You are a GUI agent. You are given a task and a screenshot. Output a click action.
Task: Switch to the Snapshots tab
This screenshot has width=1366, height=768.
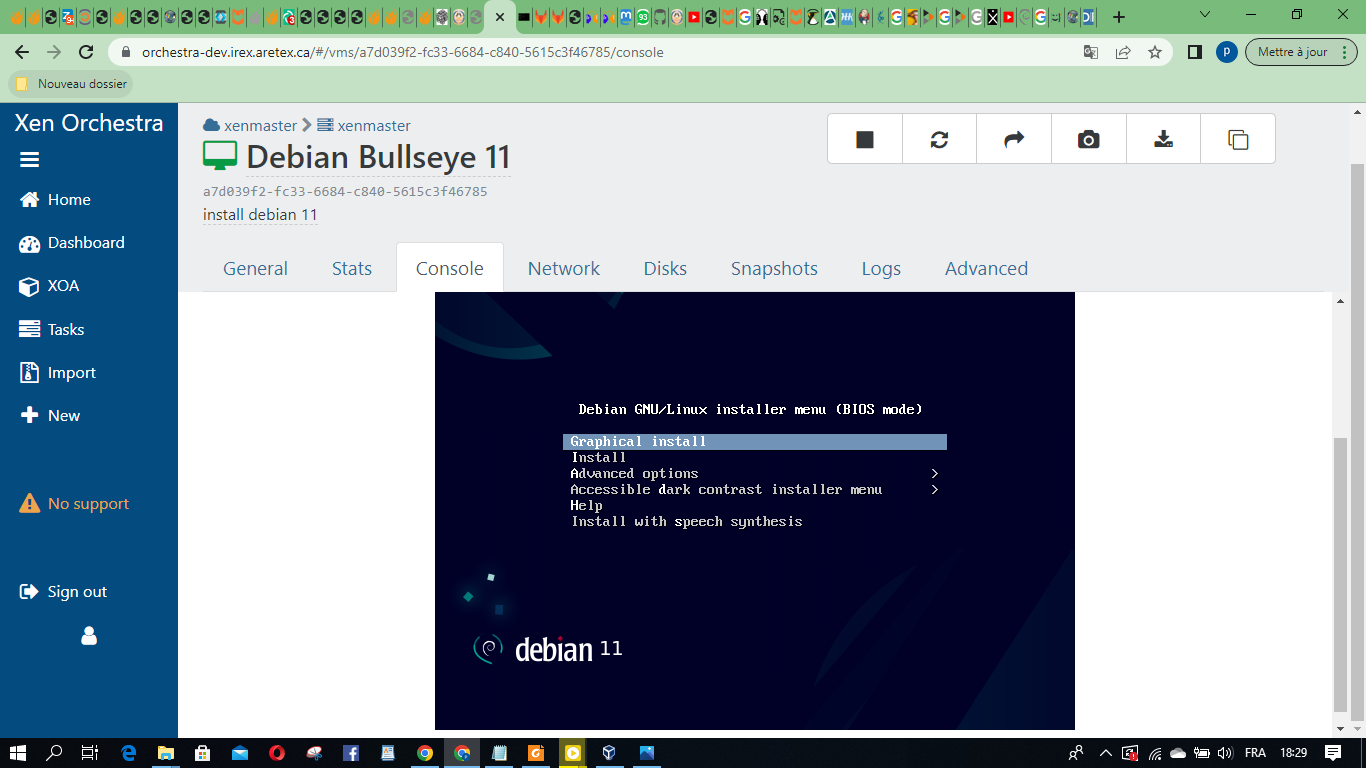tap(774, 268)
